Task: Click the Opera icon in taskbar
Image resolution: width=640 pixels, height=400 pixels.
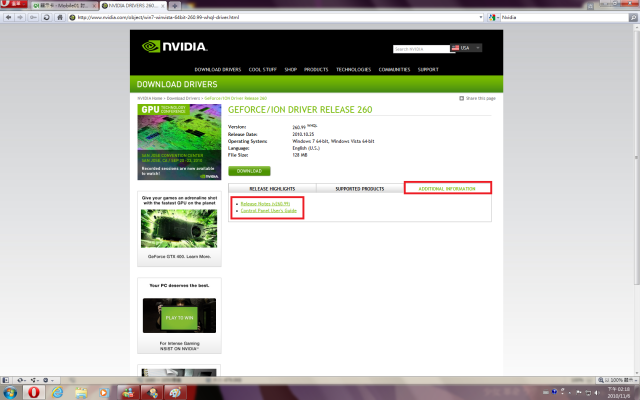Action: 34,393
